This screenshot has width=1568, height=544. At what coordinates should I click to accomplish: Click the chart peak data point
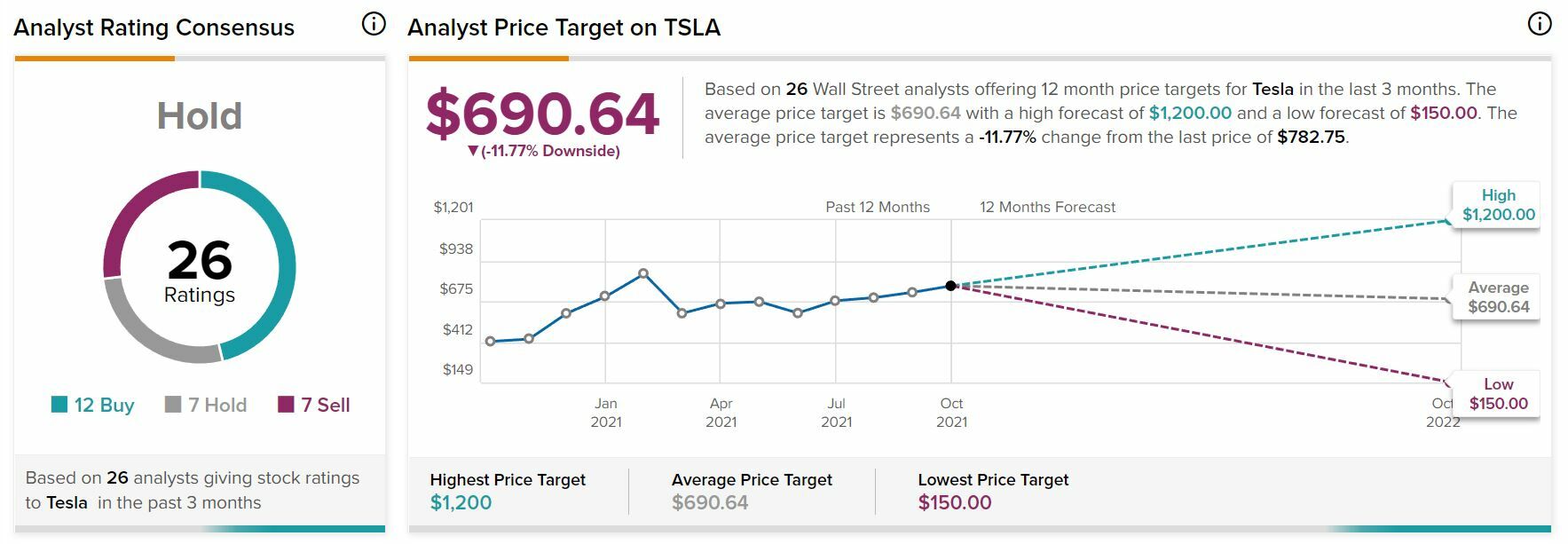pos(643,273)
